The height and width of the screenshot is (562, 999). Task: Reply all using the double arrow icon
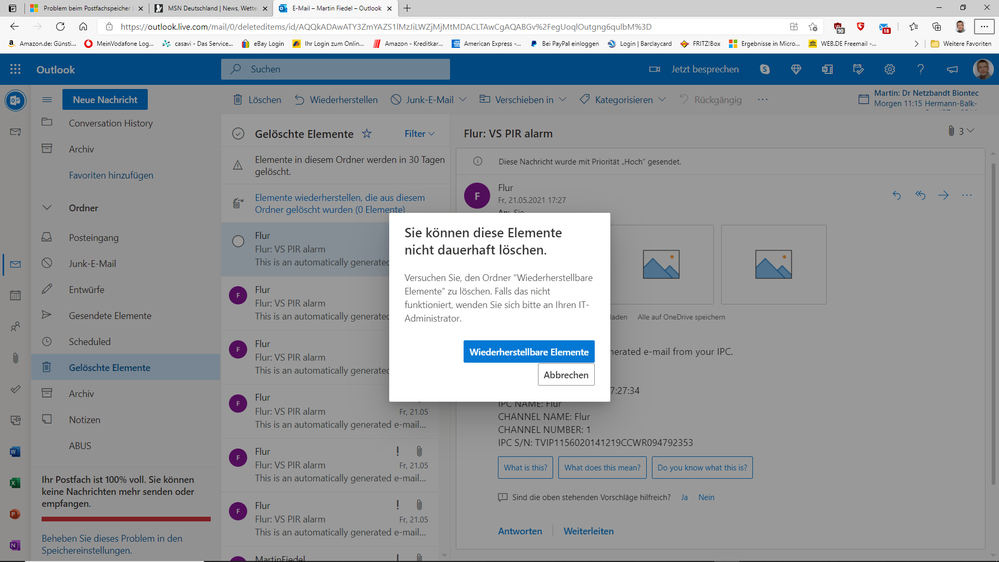920,195
